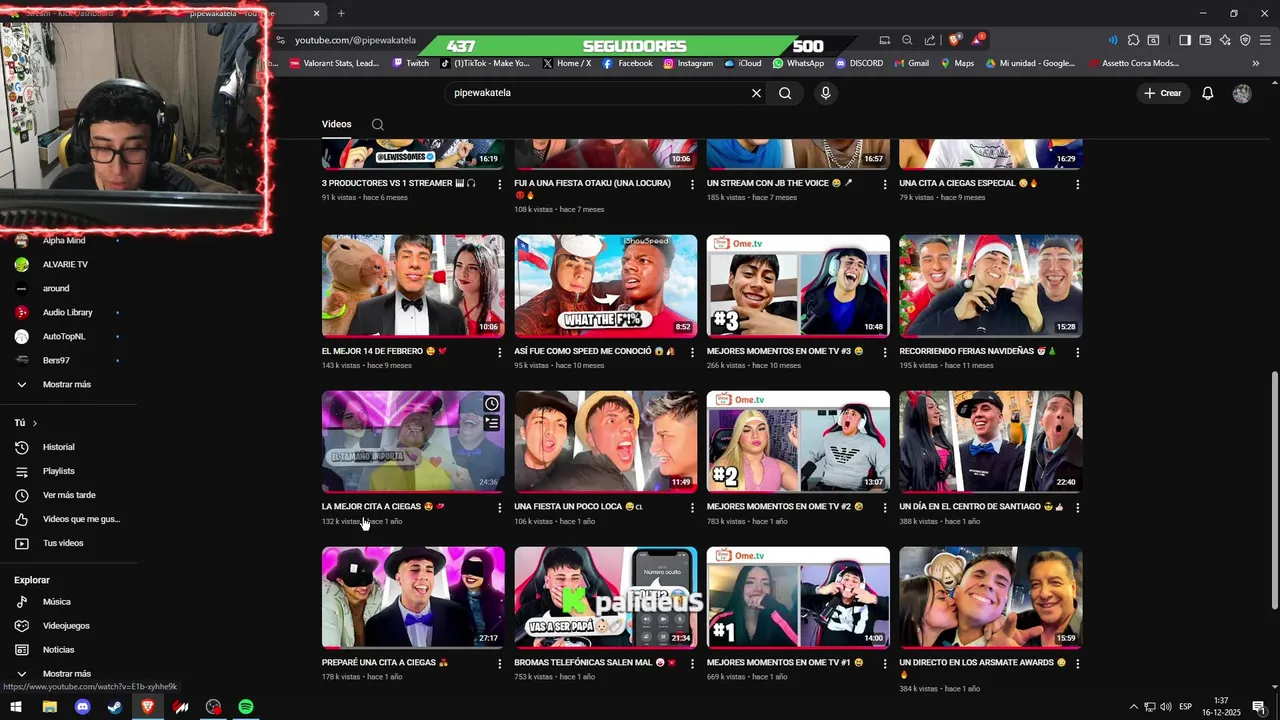This screenshot has height=720, width=1280.
Task: Open Discord from the taskbar
Action: (83, 707)
